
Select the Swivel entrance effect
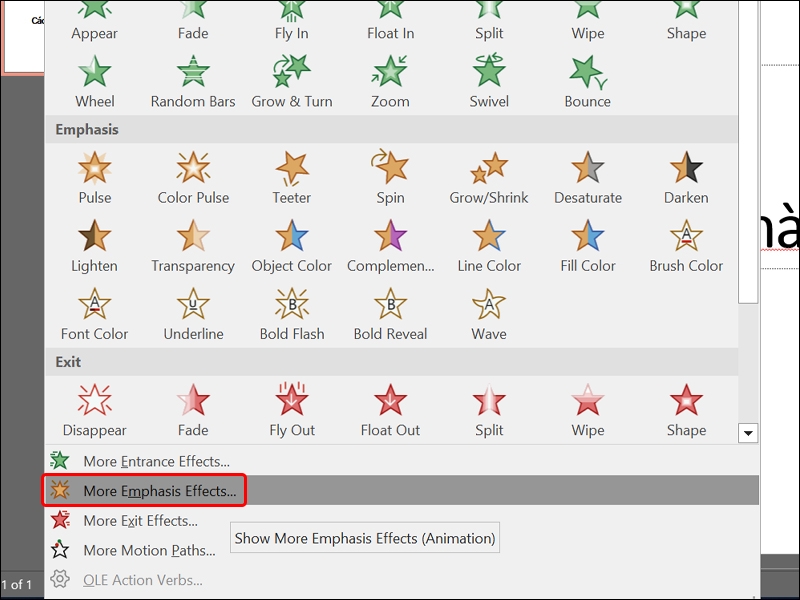(489, 82)
